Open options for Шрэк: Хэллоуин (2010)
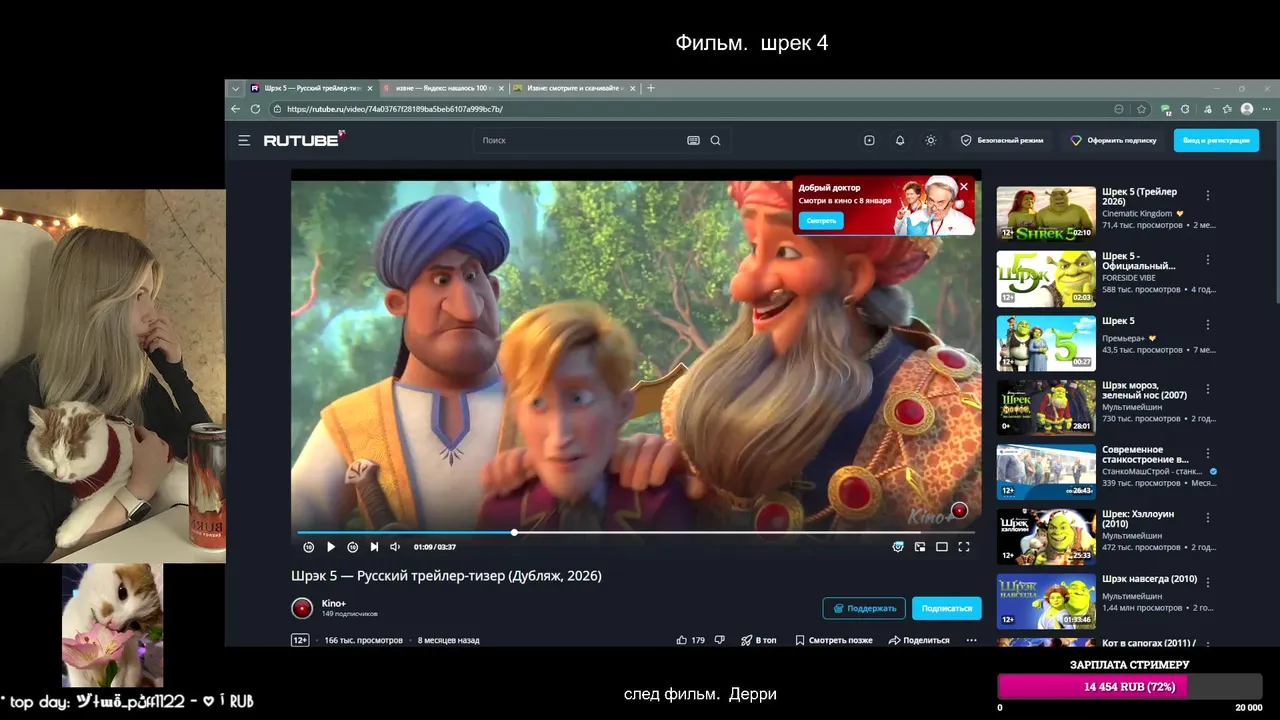This screenshot has width=1280, height=720. pos(1208,518)
